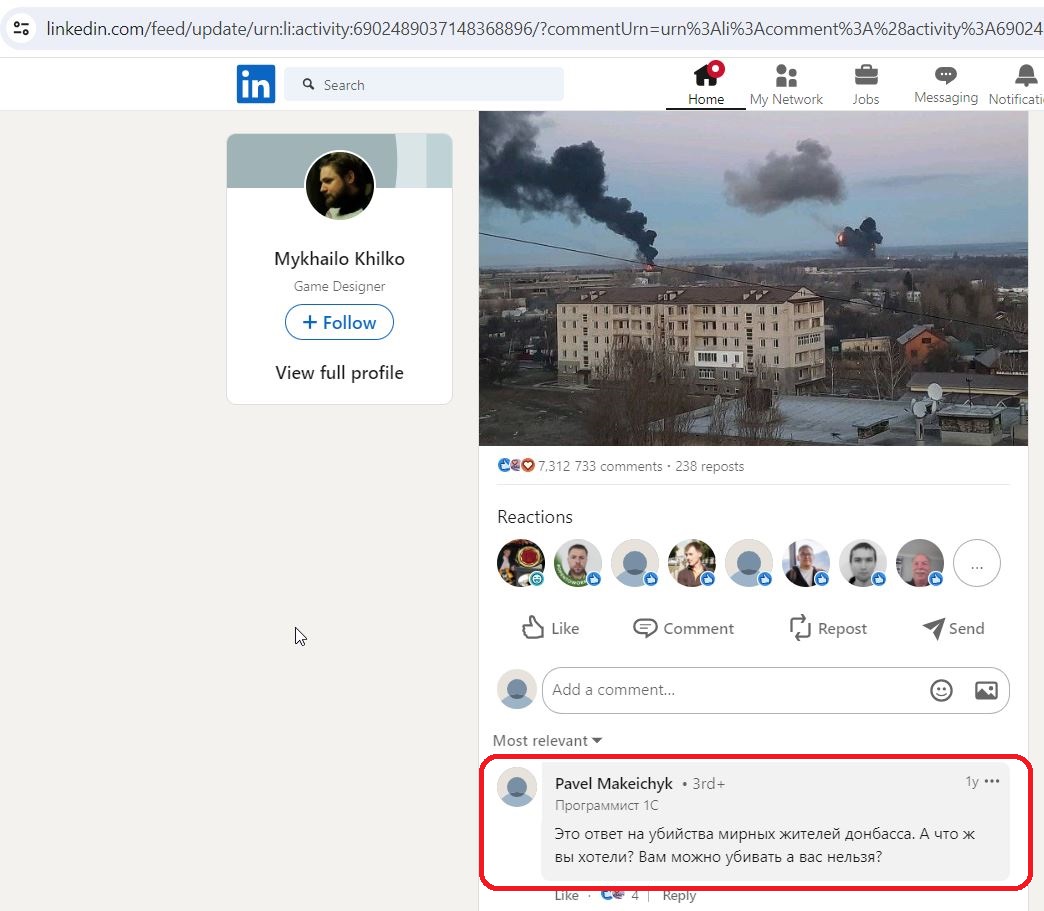Screen dimensions: 1044x911
Task: Open the 7,312 reactions count
Action: (554, 466)
